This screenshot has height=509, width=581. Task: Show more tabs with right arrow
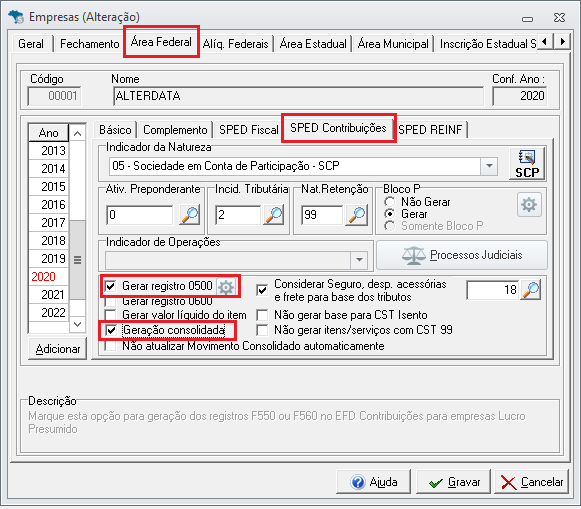coord(562,41)
